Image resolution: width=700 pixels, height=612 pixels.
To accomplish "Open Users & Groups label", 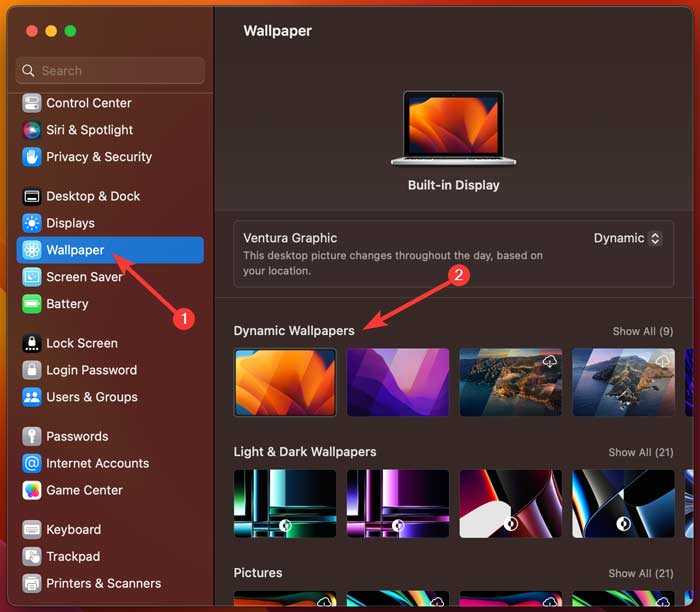I will pyautogui.click(x=92, y=397).
